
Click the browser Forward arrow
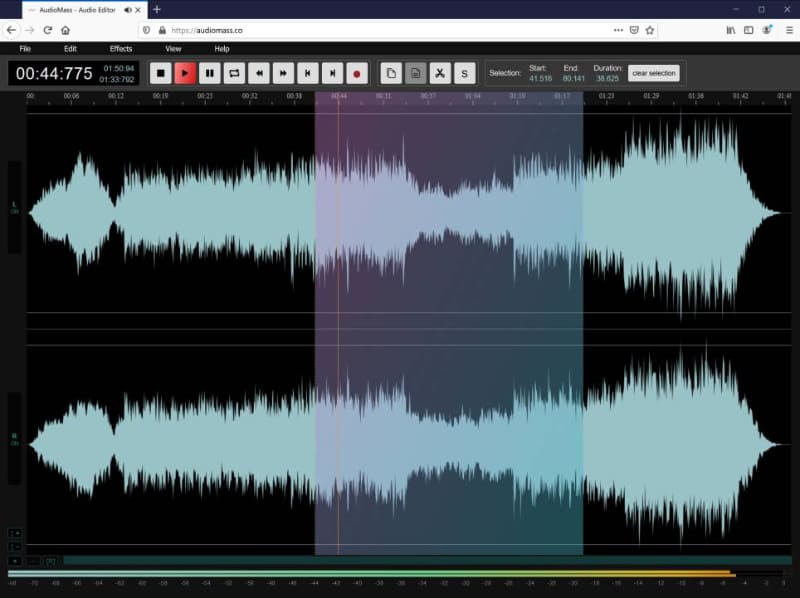coord(30,30)
